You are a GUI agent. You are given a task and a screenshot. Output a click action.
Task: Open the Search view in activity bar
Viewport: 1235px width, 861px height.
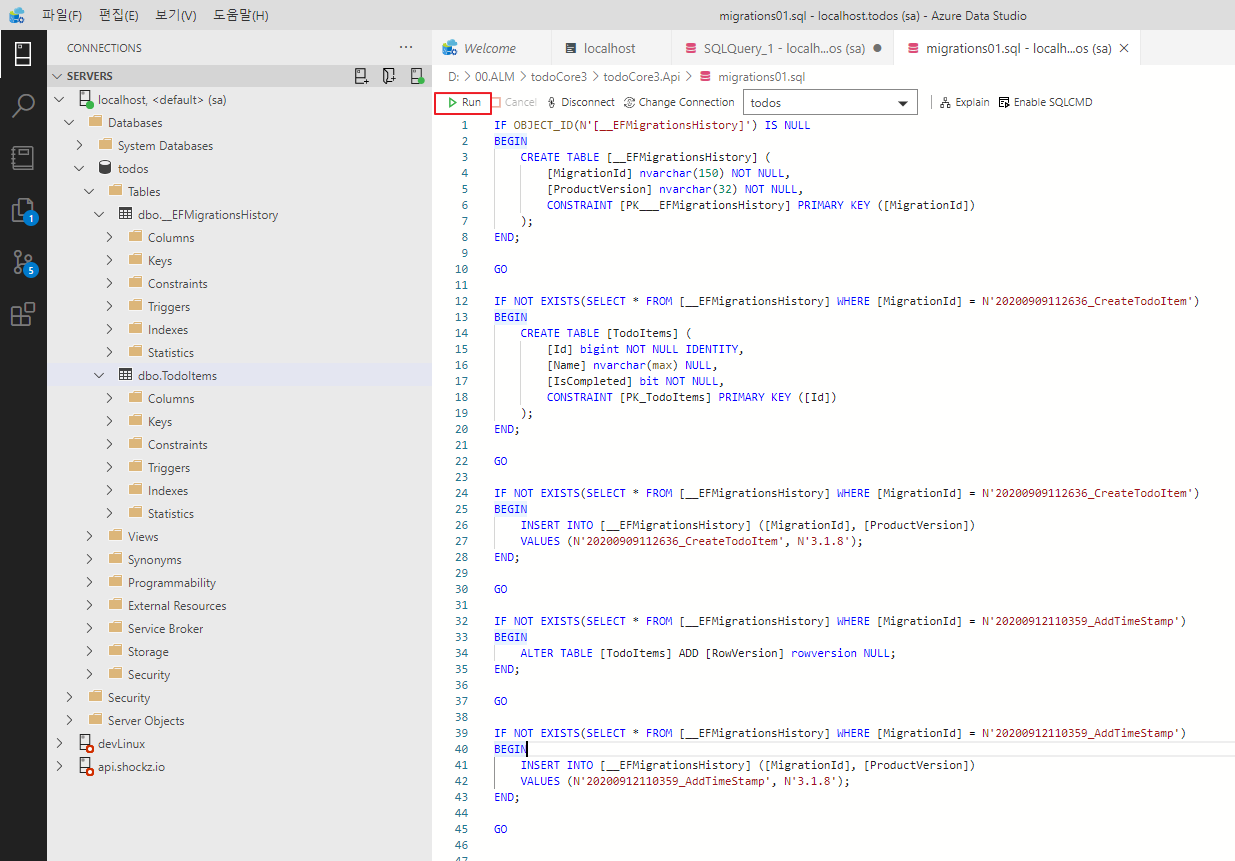[x=23, y=105]
